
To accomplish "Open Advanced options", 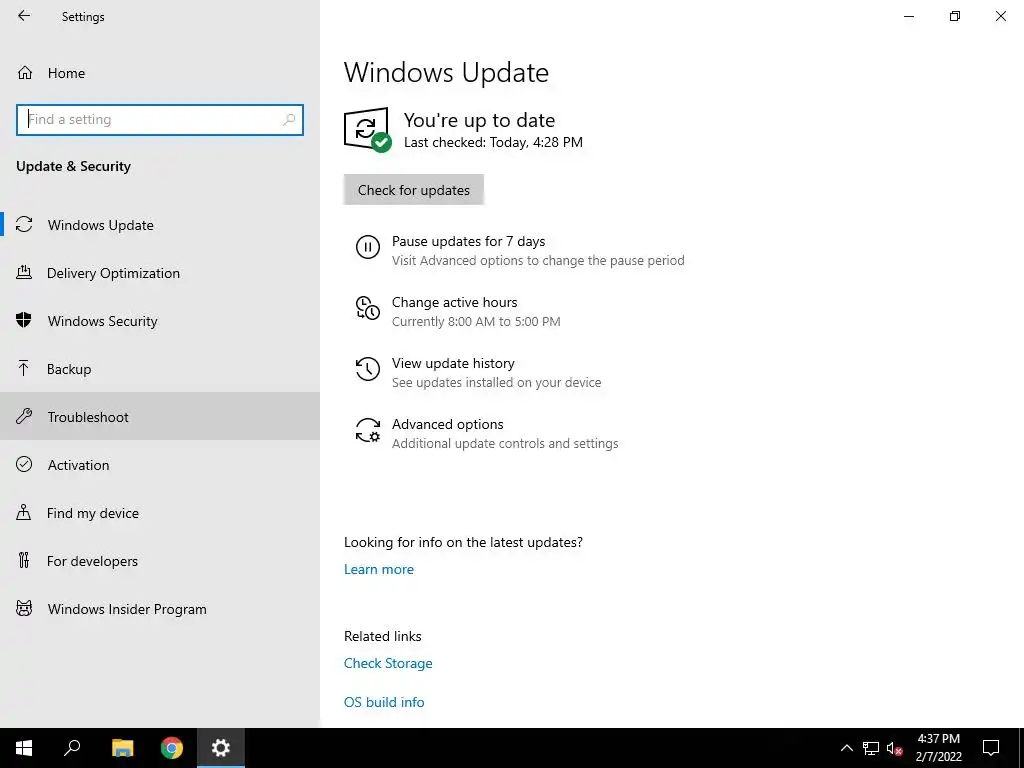I will click(x=447, y=424).
